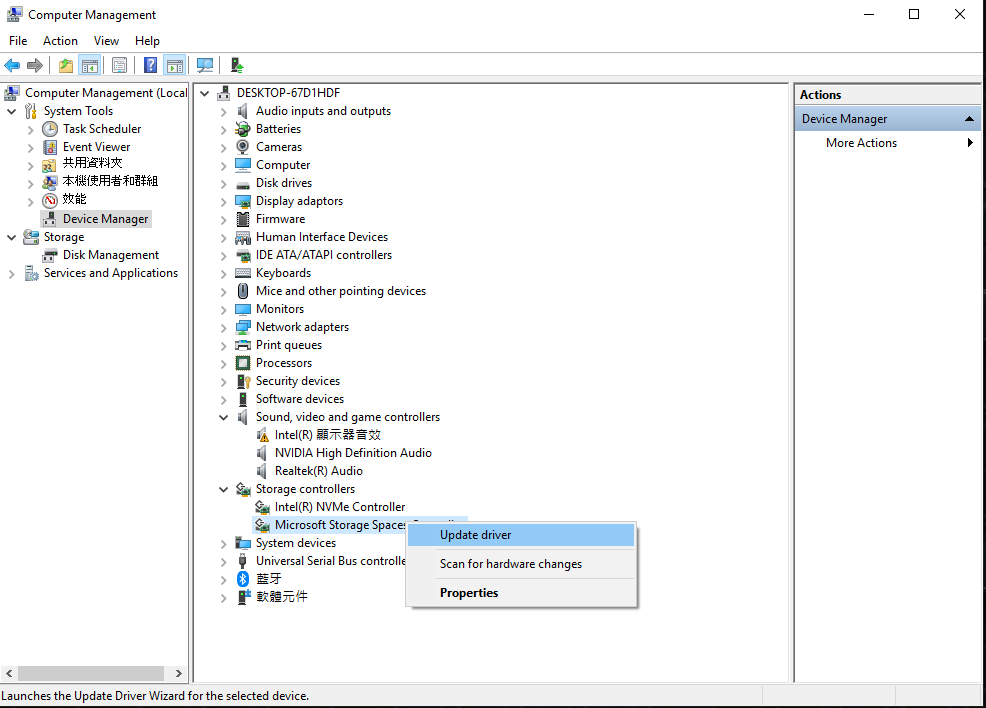Click the Update device driver toolbar icon
The width and height of the screenshot is (986, 708).
237,66
